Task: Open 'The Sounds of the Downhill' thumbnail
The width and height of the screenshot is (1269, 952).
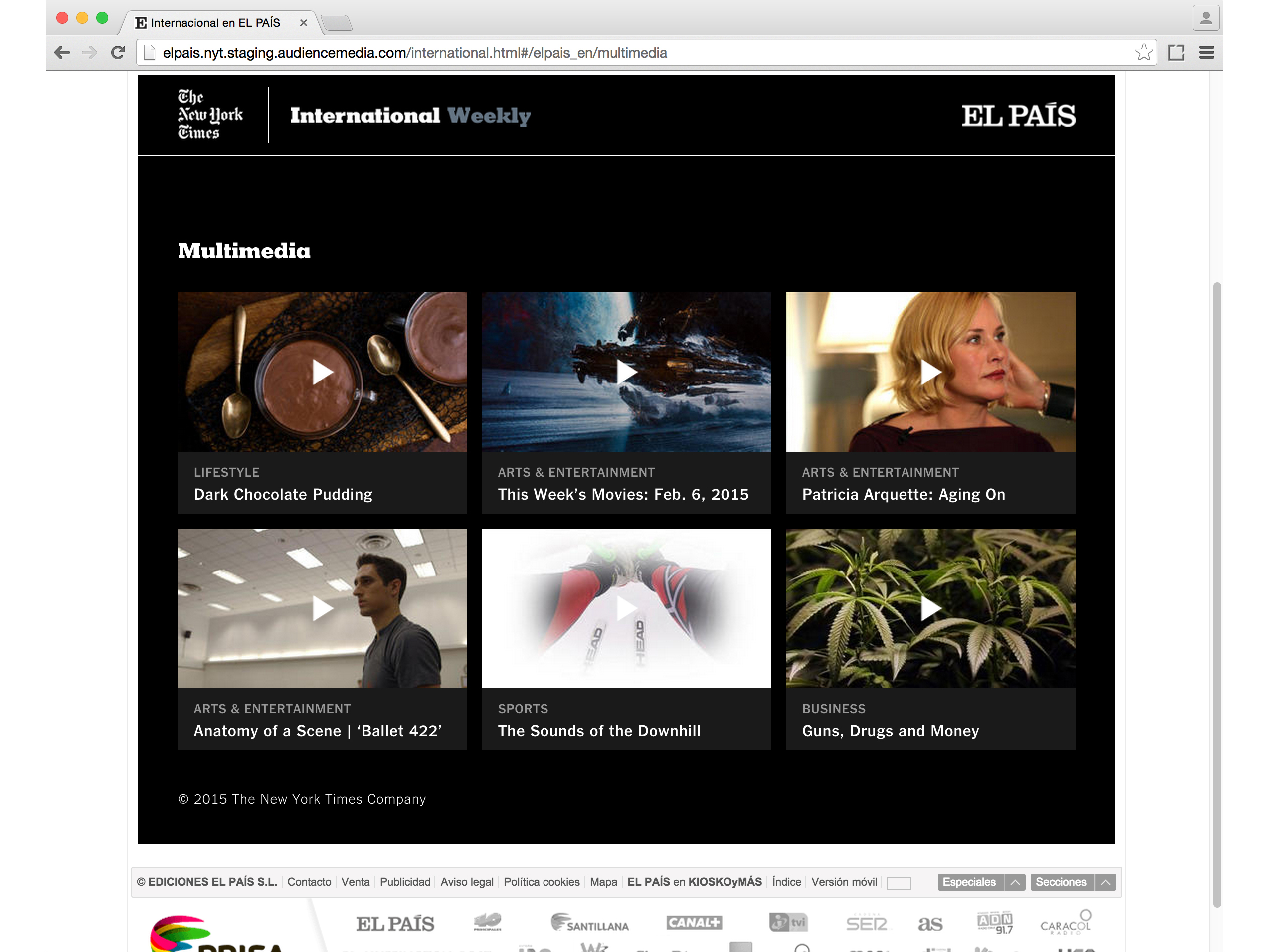Action: (x=626, y=608)
